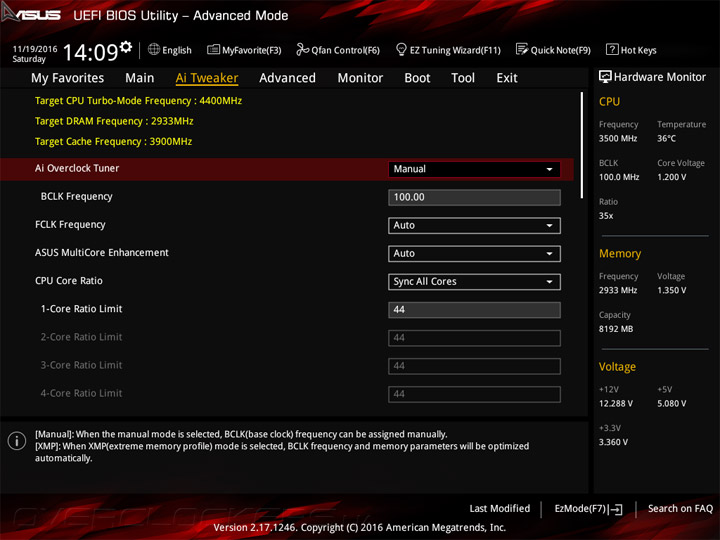Screen dimensions: 720x540
Task: Click the Memory section heading
Action: (620, 253)
